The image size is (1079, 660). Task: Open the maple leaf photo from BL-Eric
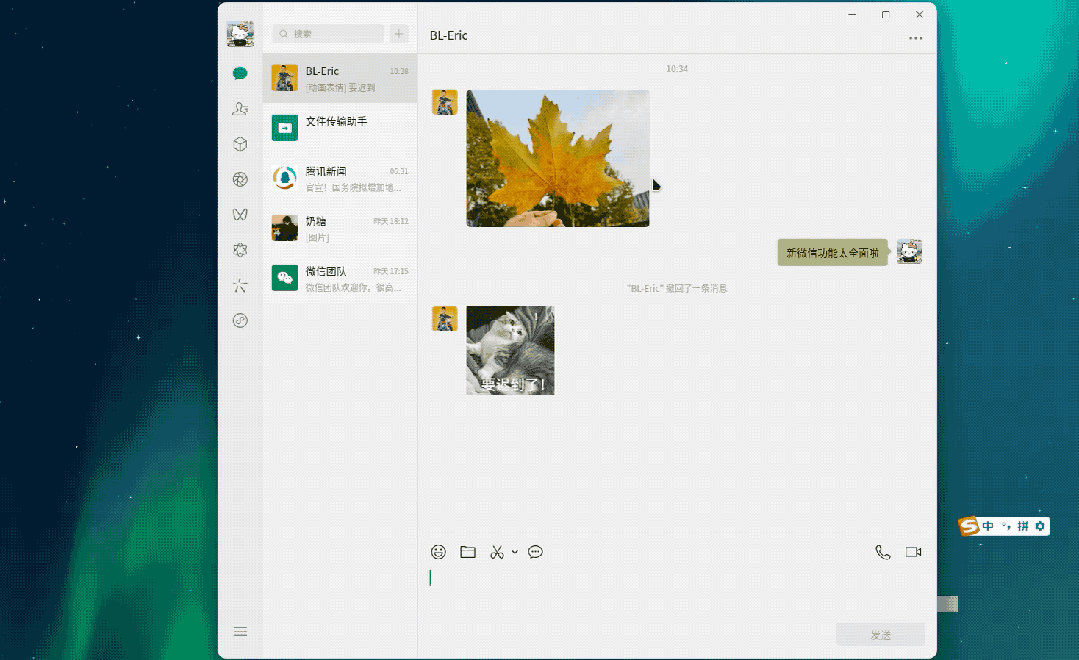coord(558,157)
